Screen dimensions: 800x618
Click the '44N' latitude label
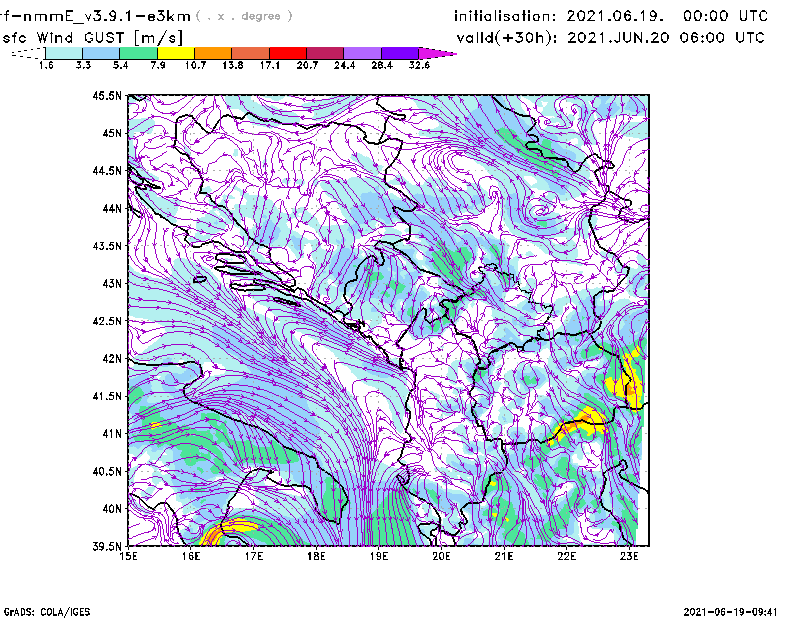pyautogui.click(x=112, y=208)
